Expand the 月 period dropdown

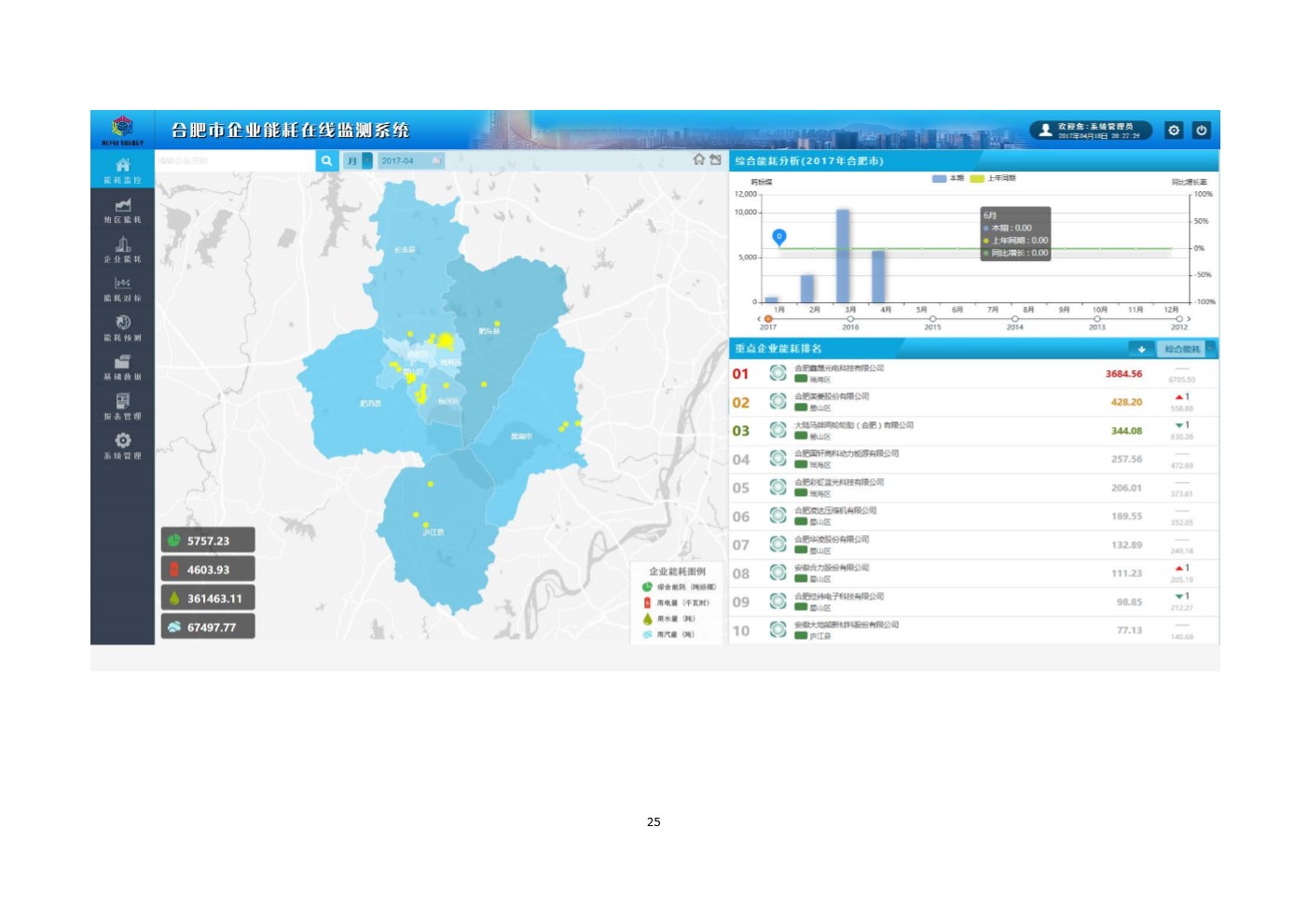[x=357, y=160]
